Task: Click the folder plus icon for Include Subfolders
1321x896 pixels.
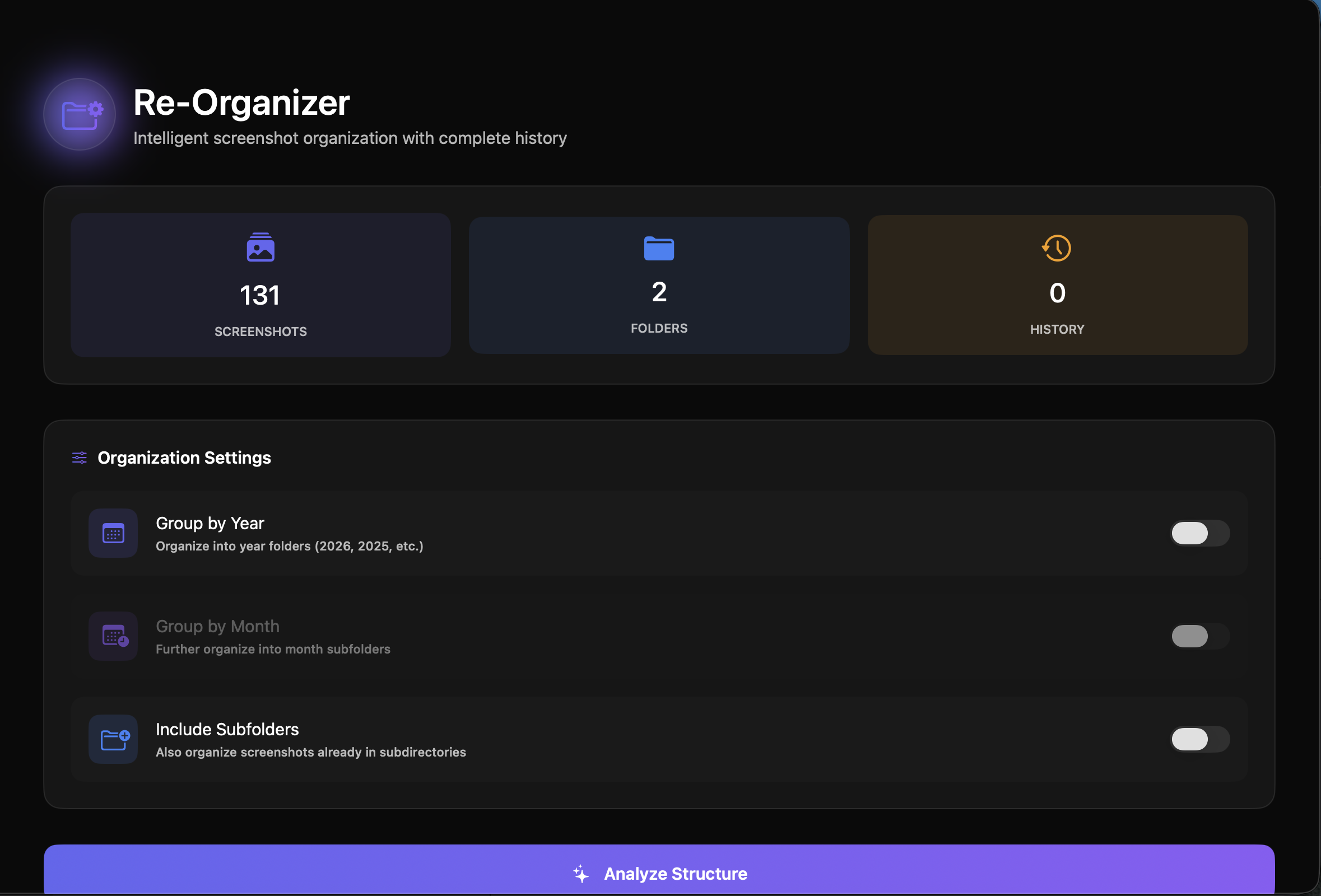Action: (113, 739)
